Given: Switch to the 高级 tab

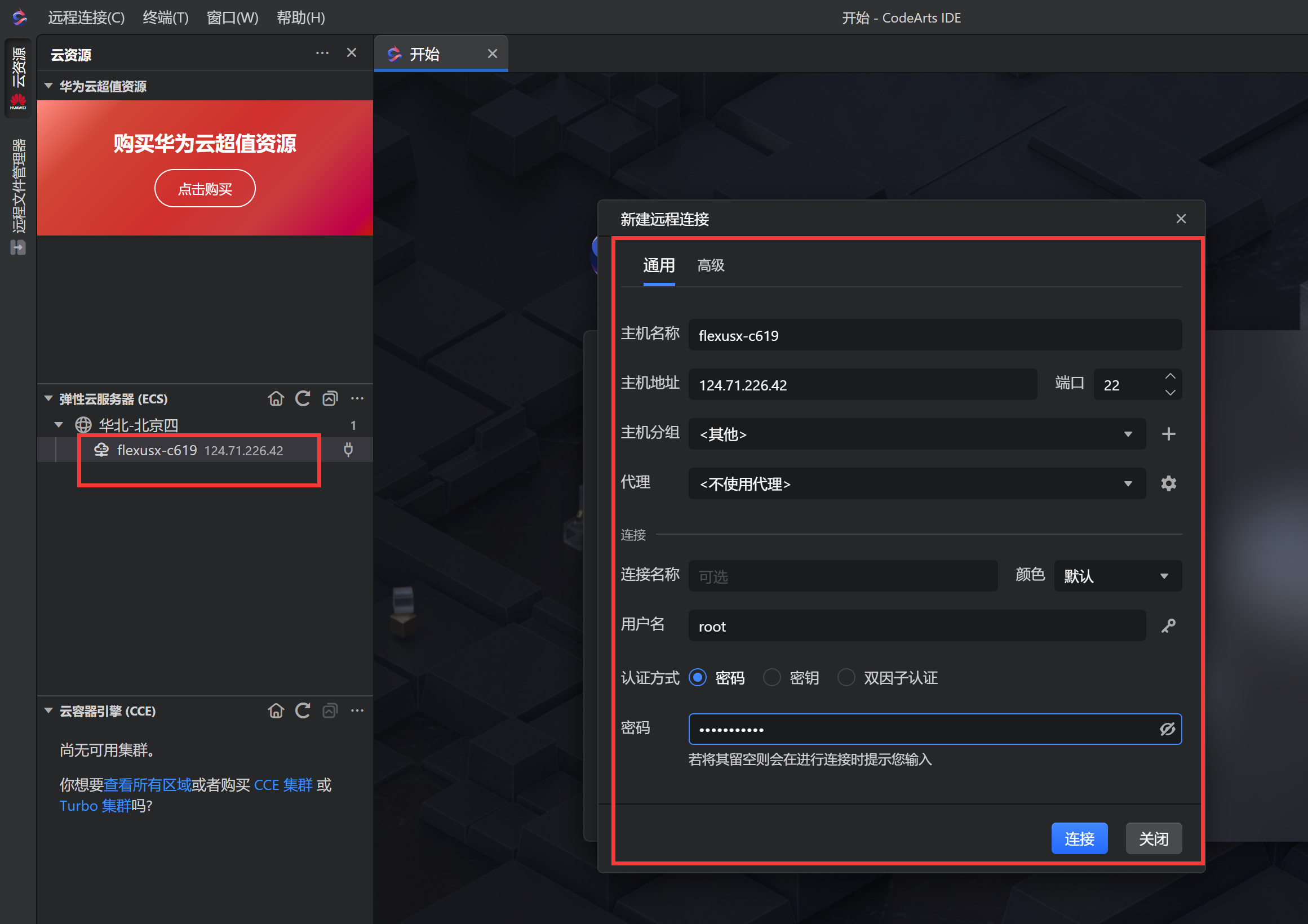Looking at the screenshot, I should (x=711, y=265).
